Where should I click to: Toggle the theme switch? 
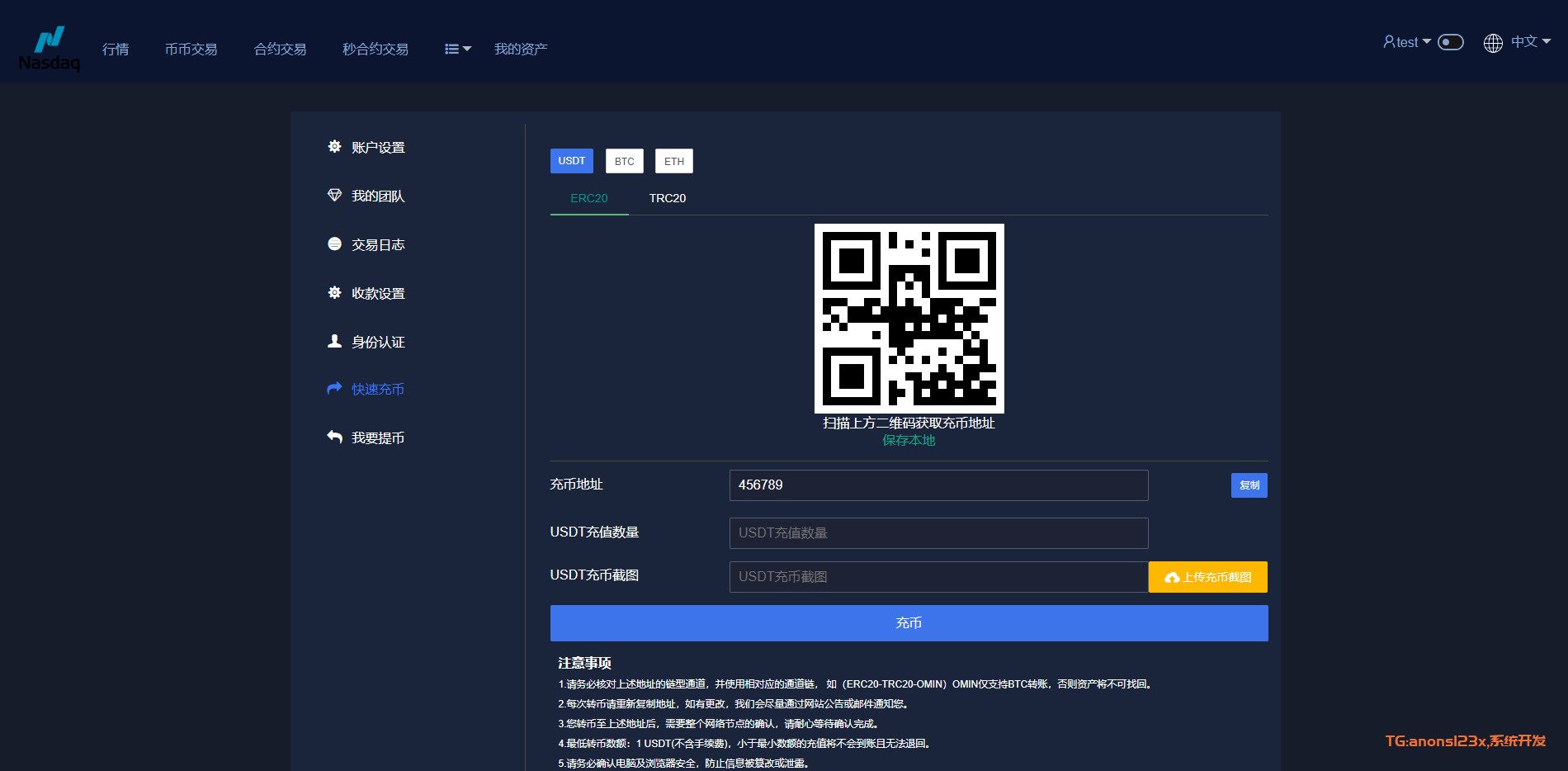coord(1451,42)
